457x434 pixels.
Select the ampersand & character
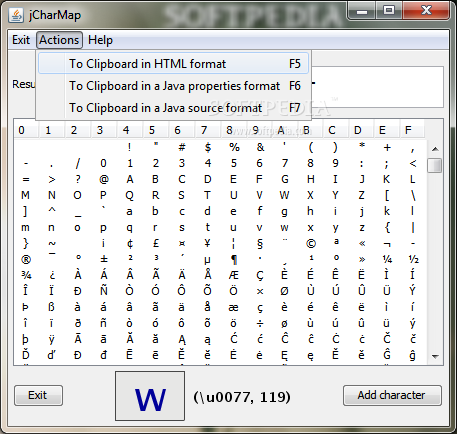click(x=260, y=147)
